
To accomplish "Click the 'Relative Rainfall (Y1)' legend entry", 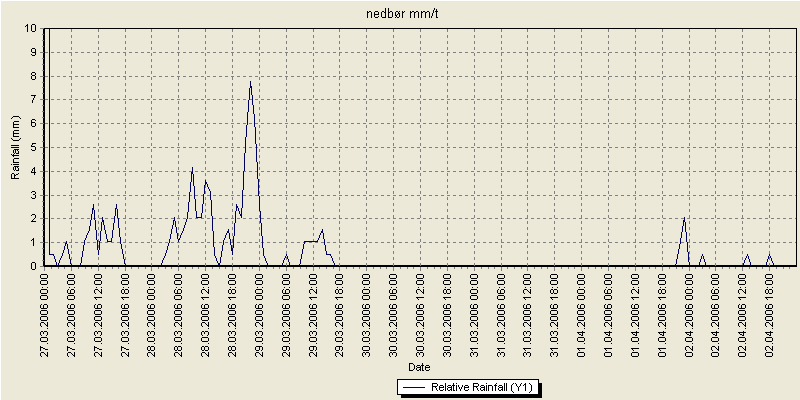I will [468, 388].
